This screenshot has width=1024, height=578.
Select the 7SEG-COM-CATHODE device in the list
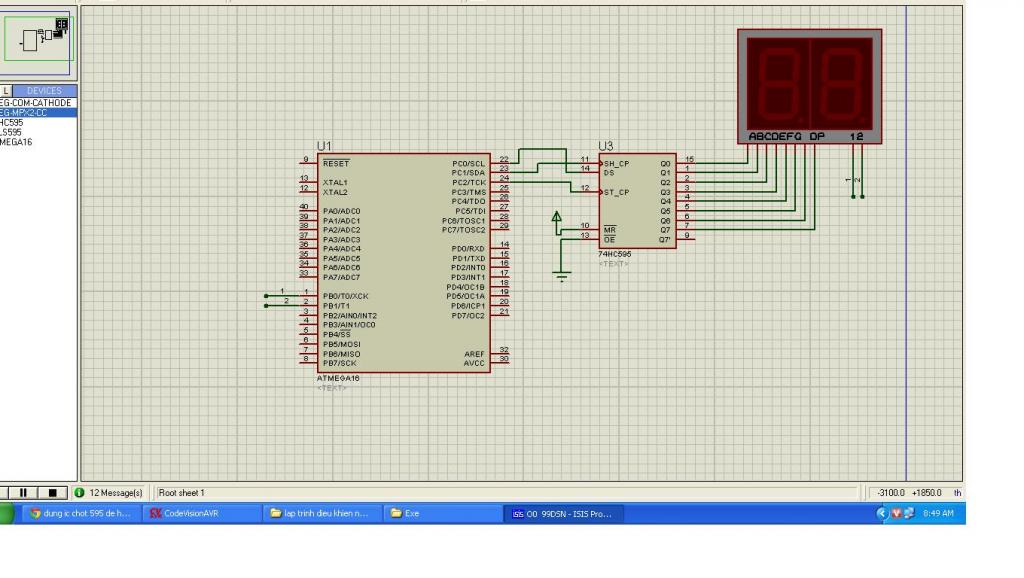36,103
